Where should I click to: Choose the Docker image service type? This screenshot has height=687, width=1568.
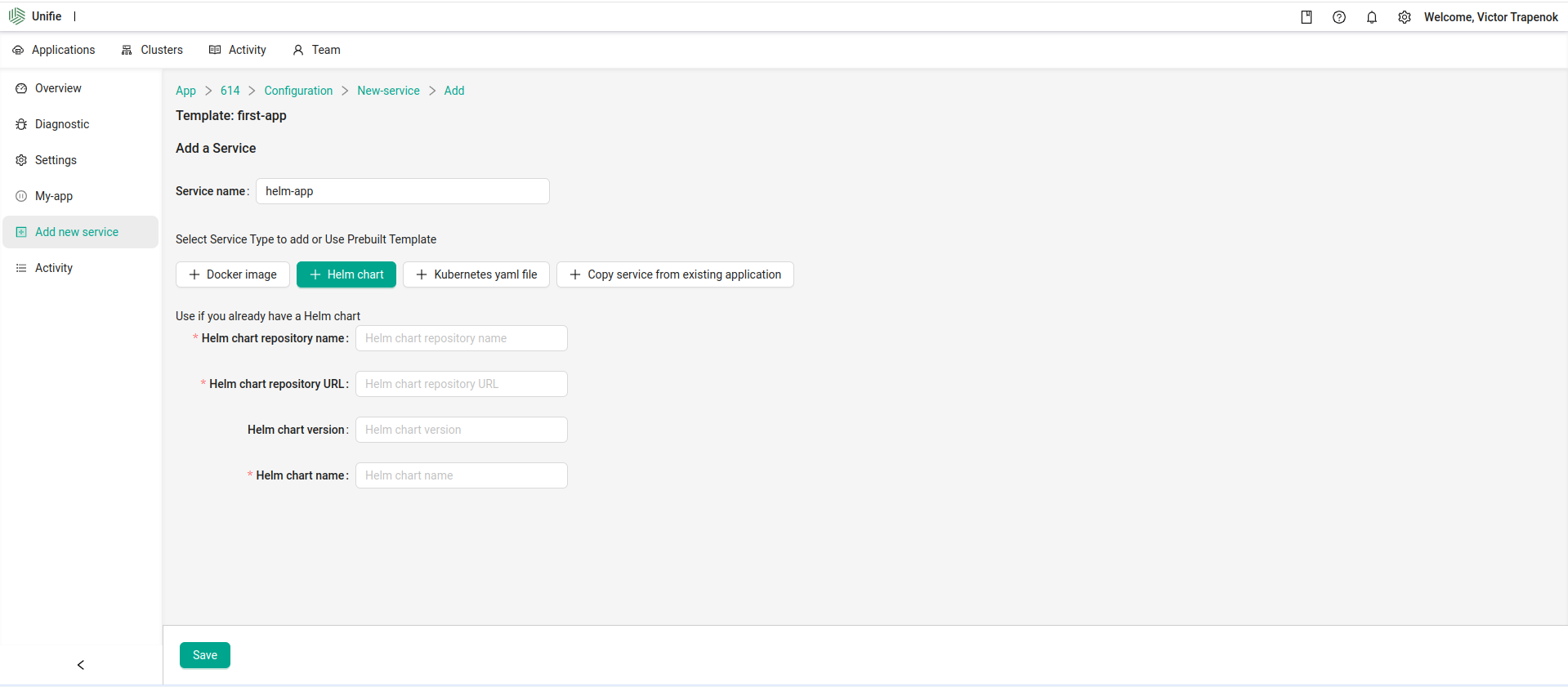pos(233,274)
